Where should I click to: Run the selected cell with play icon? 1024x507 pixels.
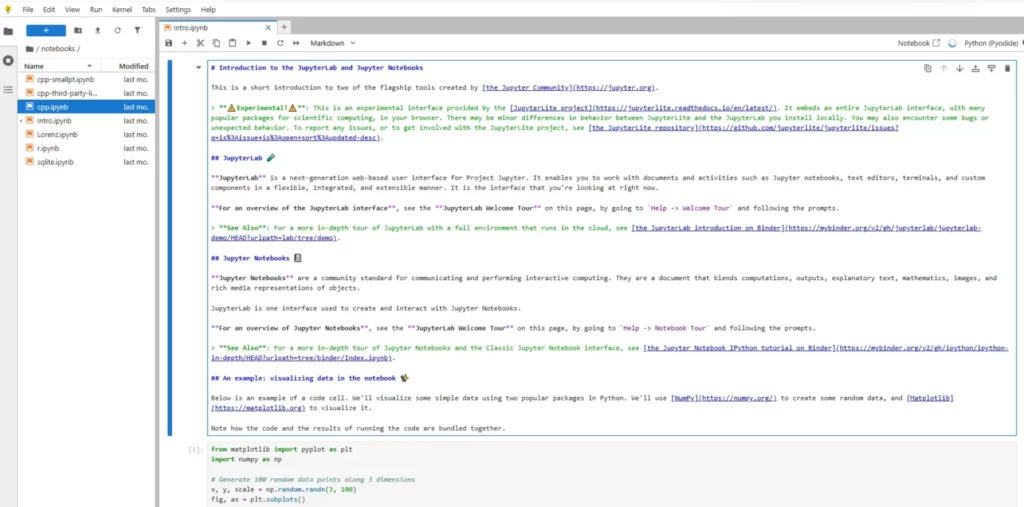248,43
